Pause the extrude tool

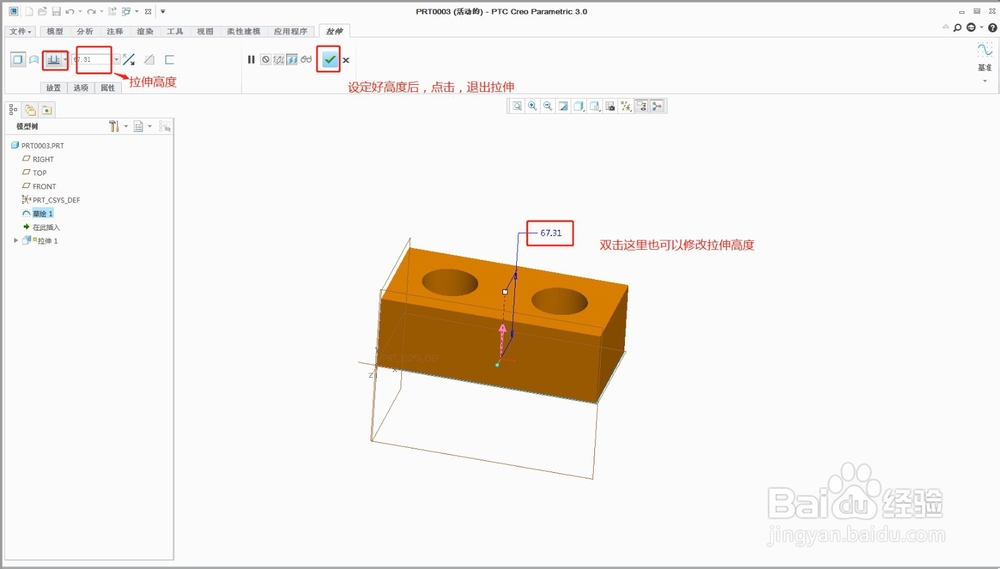click(251, 59)
